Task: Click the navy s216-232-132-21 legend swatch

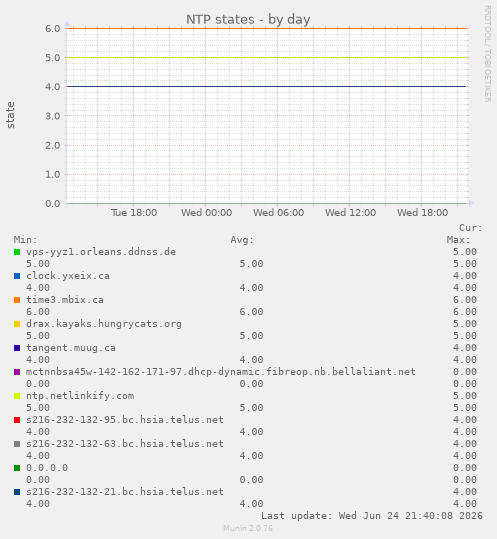Action: pyautogui.click(x=17, y=492)
